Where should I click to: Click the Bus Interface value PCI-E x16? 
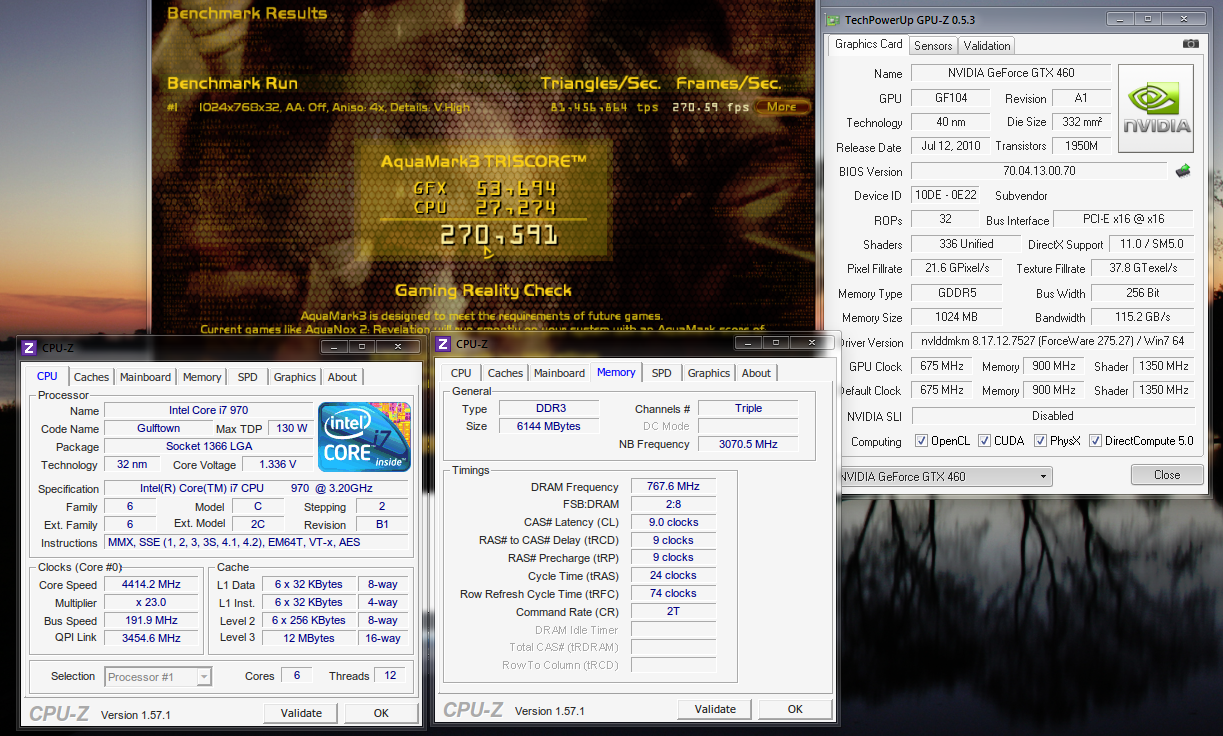click(1124, 220)
